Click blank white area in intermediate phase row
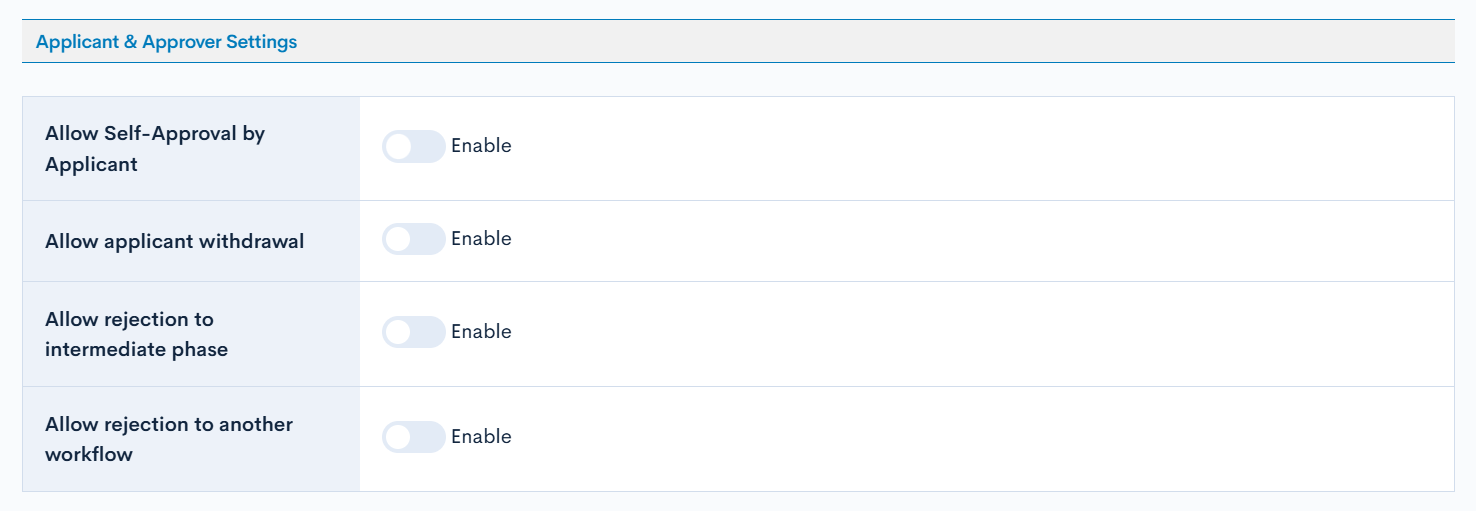The image size is (1476, 511). click(950, 334)
